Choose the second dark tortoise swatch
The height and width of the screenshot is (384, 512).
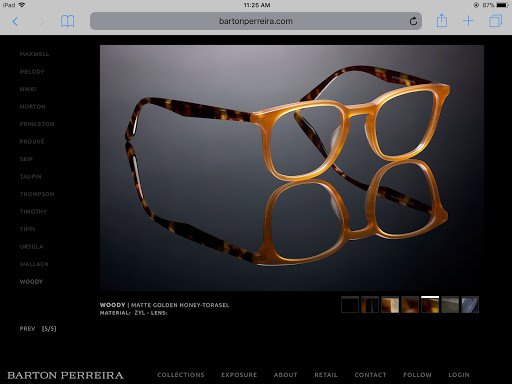[370, 305]
